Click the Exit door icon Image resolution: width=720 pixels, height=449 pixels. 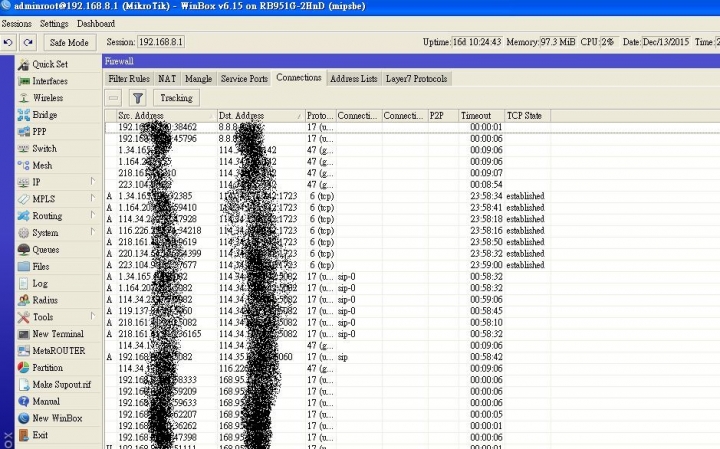(23, 435)
